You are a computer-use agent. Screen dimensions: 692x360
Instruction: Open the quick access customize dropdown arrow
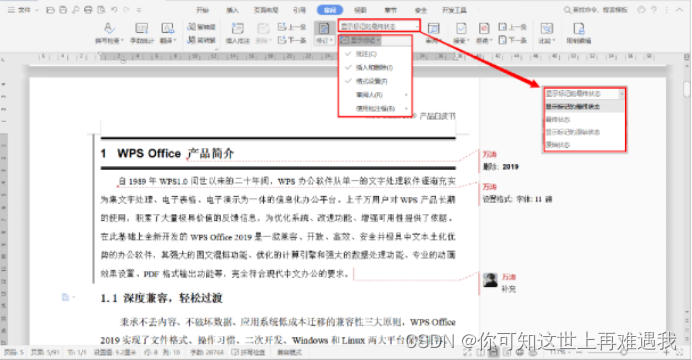point(139,10)
